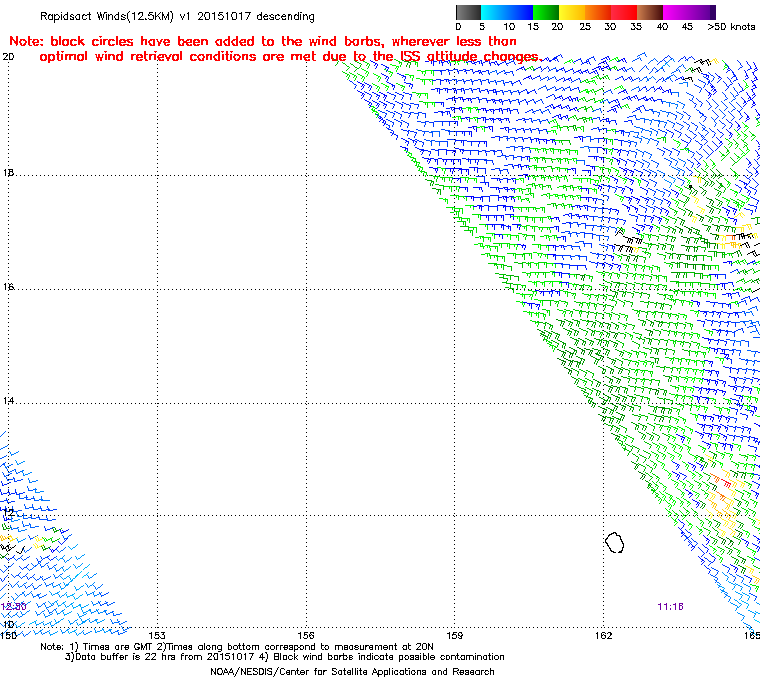Click the purple time label 12:50
The height and width of the screenshot is (688, 760).
coord(13,607)
